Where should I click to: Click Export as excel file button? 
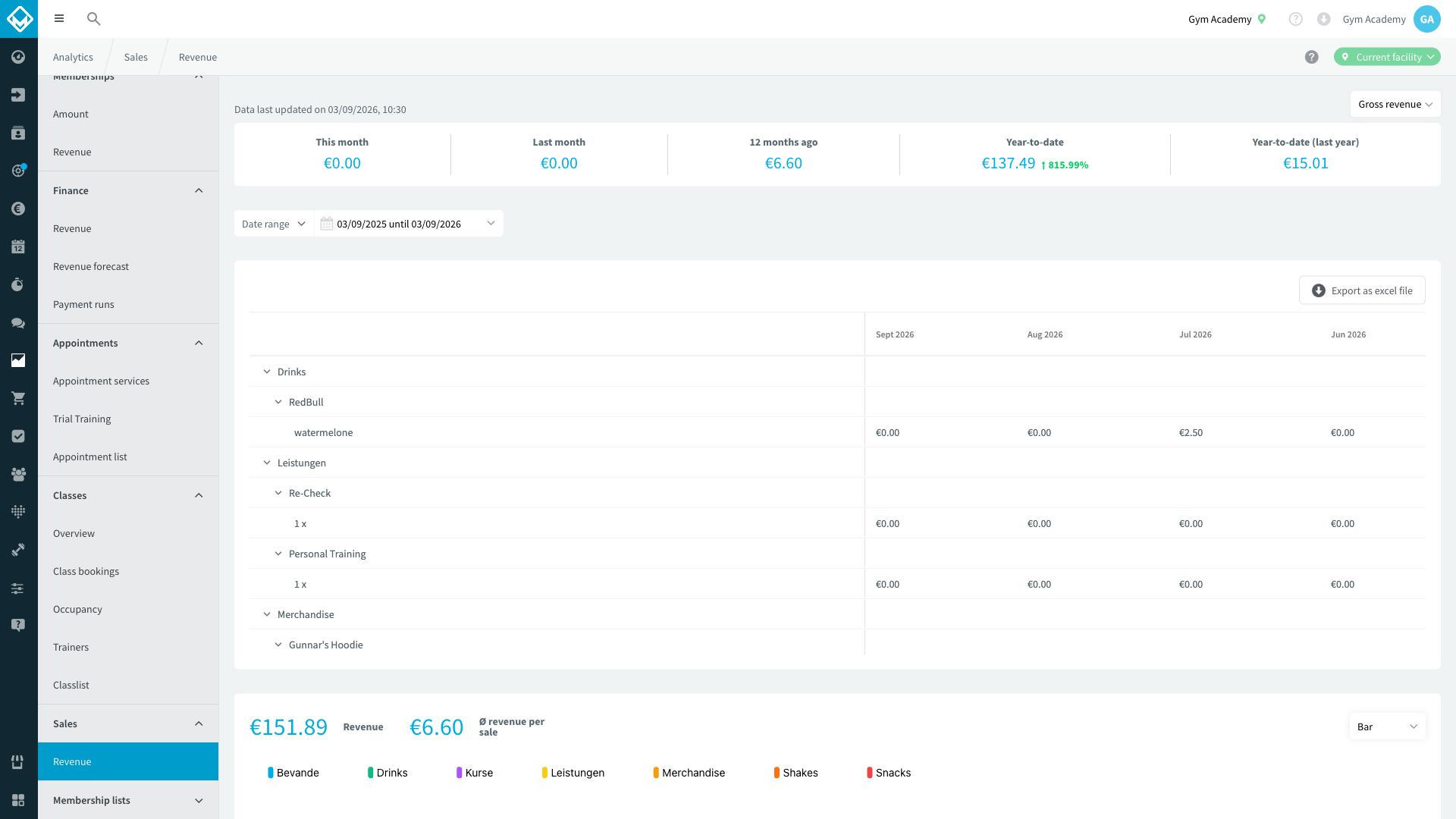click(x=1362, y=290)
